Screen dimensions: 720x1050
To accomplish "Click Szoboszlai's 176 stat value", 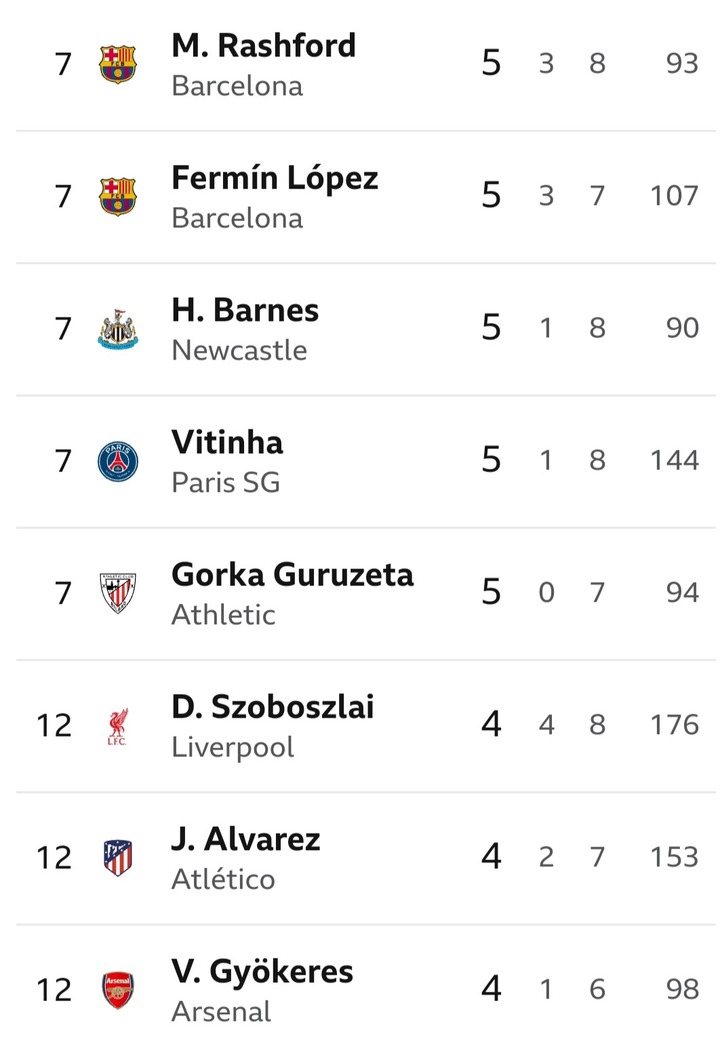I will (x=673, y=724).
